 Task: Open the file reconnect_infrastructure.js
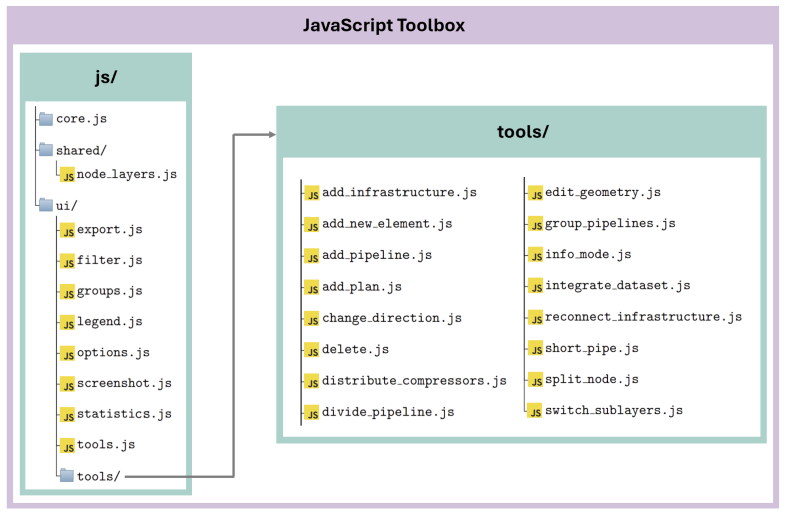(643, 317)
